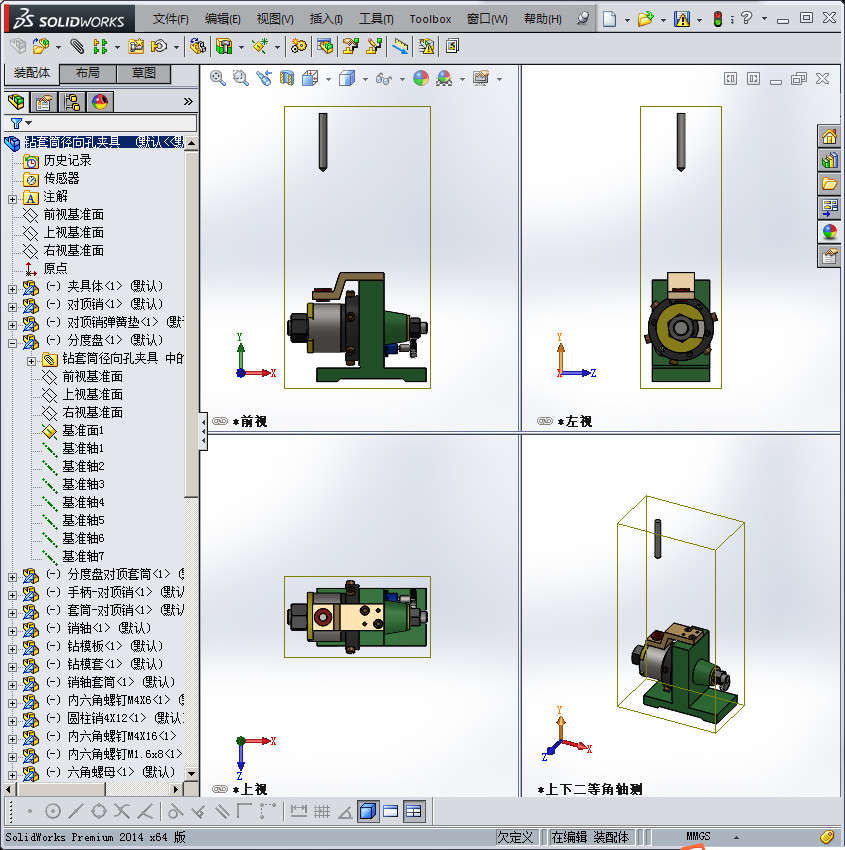845x850 pixels.
Task: Click the feature tree vertical scrollbar thumb
Action: (191, 324)
